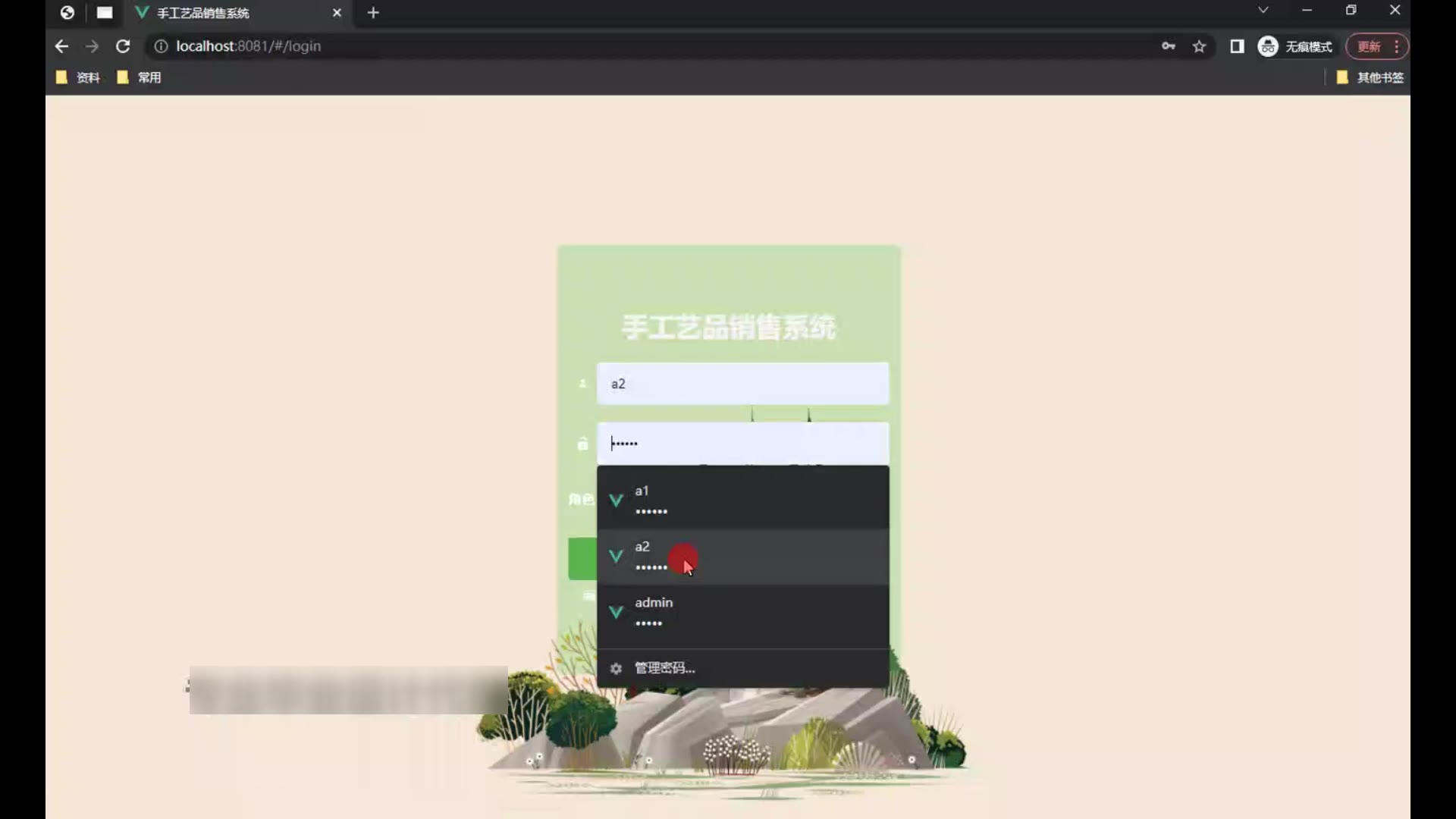
Task: Click the site info icon in address bar
Action: click(x=161, y=46)
